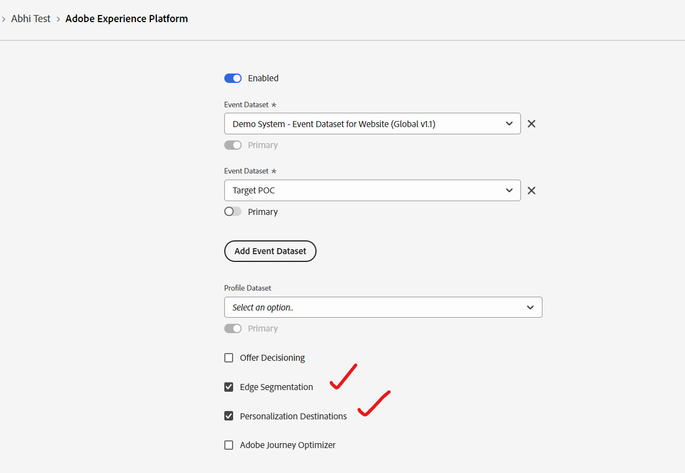Go to the Abhi Test breadcrumb
This screenshot has width=685, height=473.
click(33, 19)
